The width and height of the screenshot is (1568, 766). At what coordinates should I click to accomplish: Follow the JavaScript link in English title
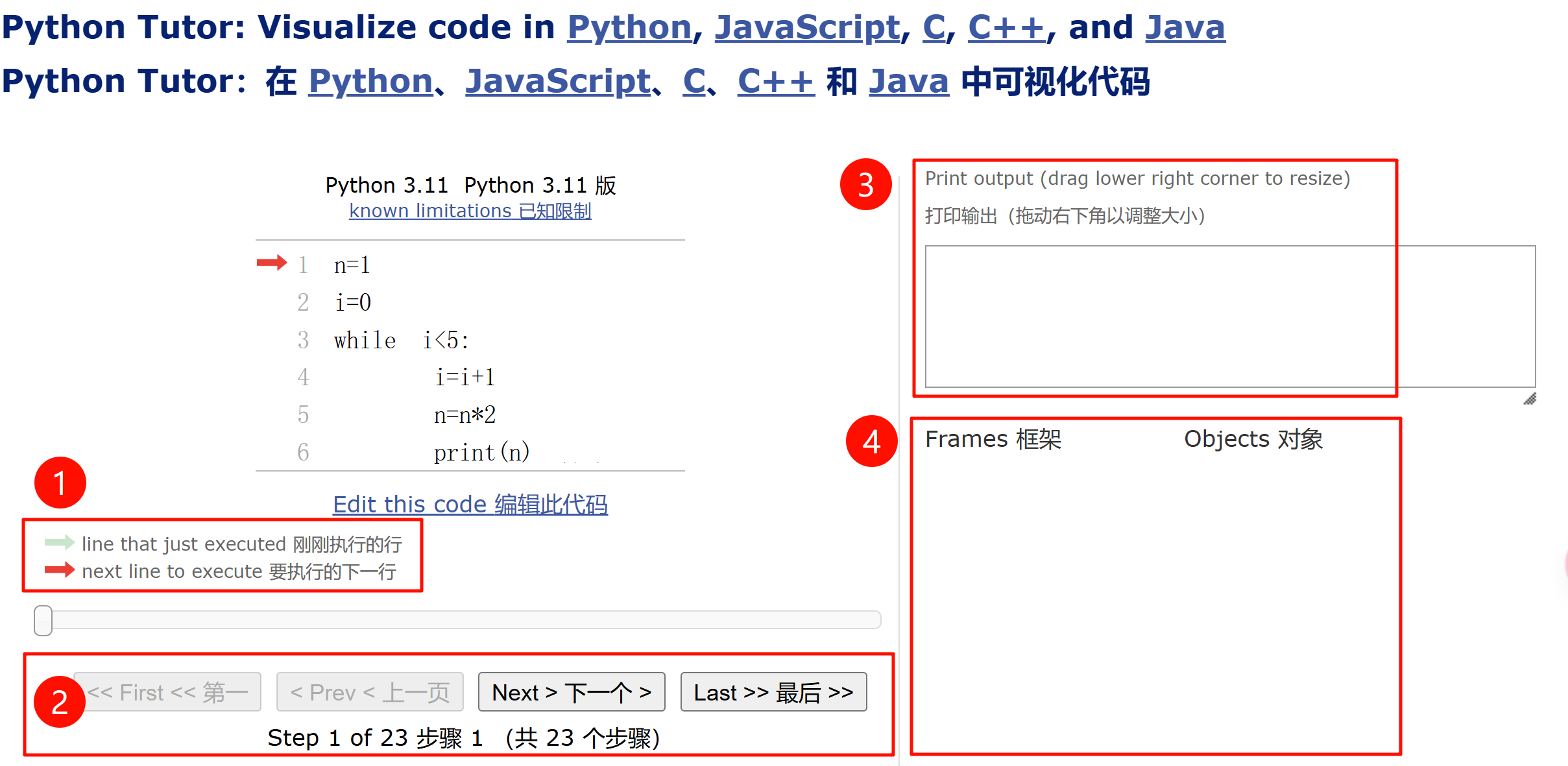[x=807, y=27]
